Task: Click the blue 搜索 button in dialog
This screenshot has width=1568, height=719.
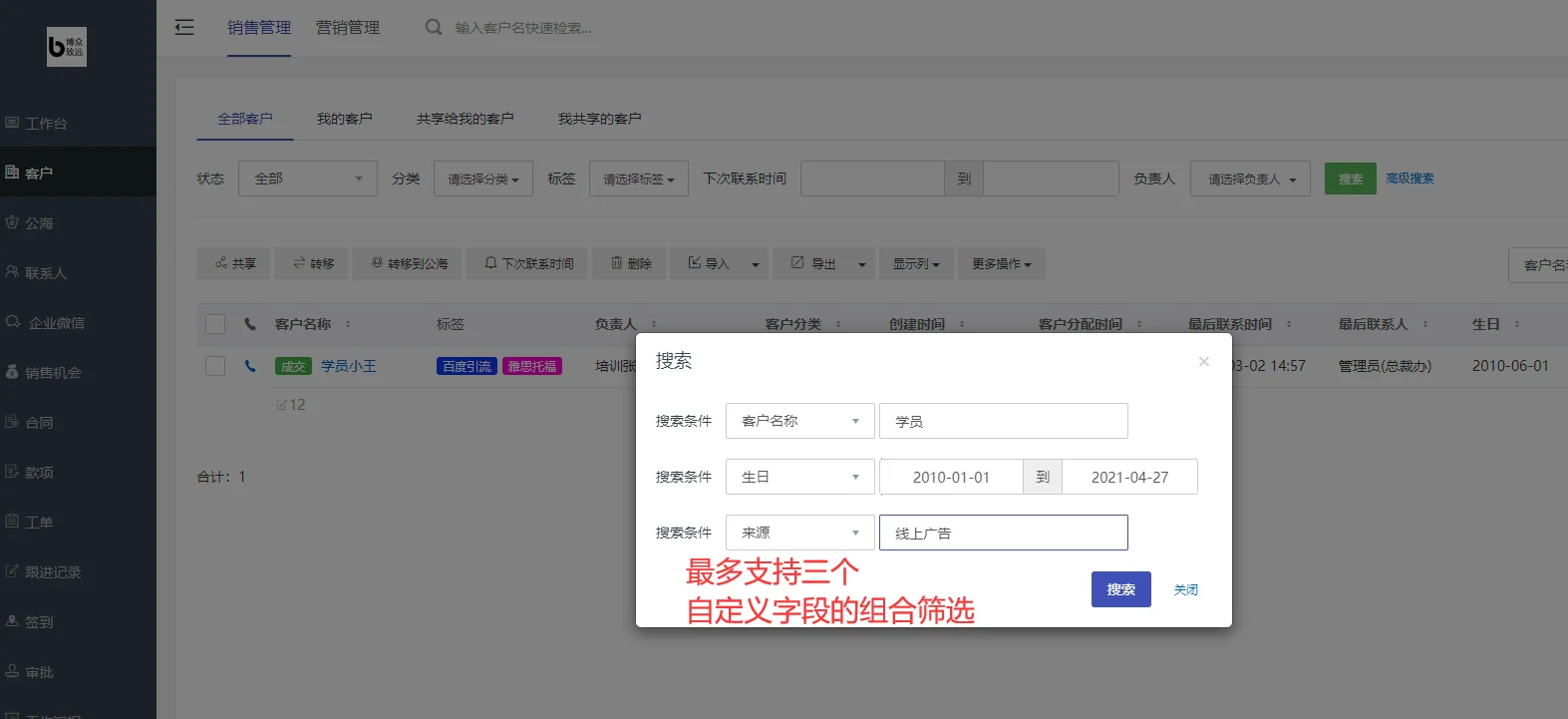Action: tap(1121, 589)
